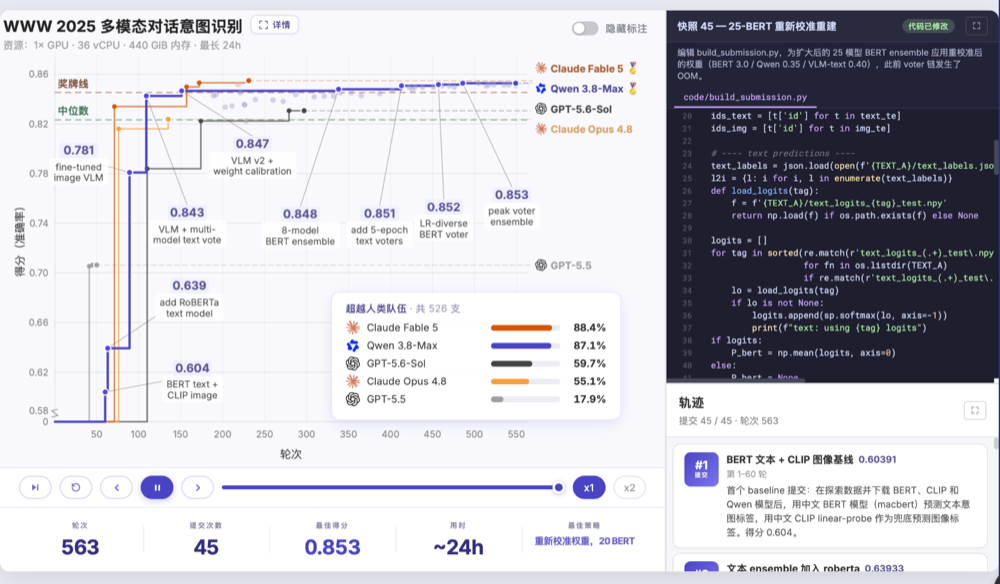Screen dimensions: 1000x584
Task: Expand the code snapshot panel fullscreen
Action: [x=976, y=26]
